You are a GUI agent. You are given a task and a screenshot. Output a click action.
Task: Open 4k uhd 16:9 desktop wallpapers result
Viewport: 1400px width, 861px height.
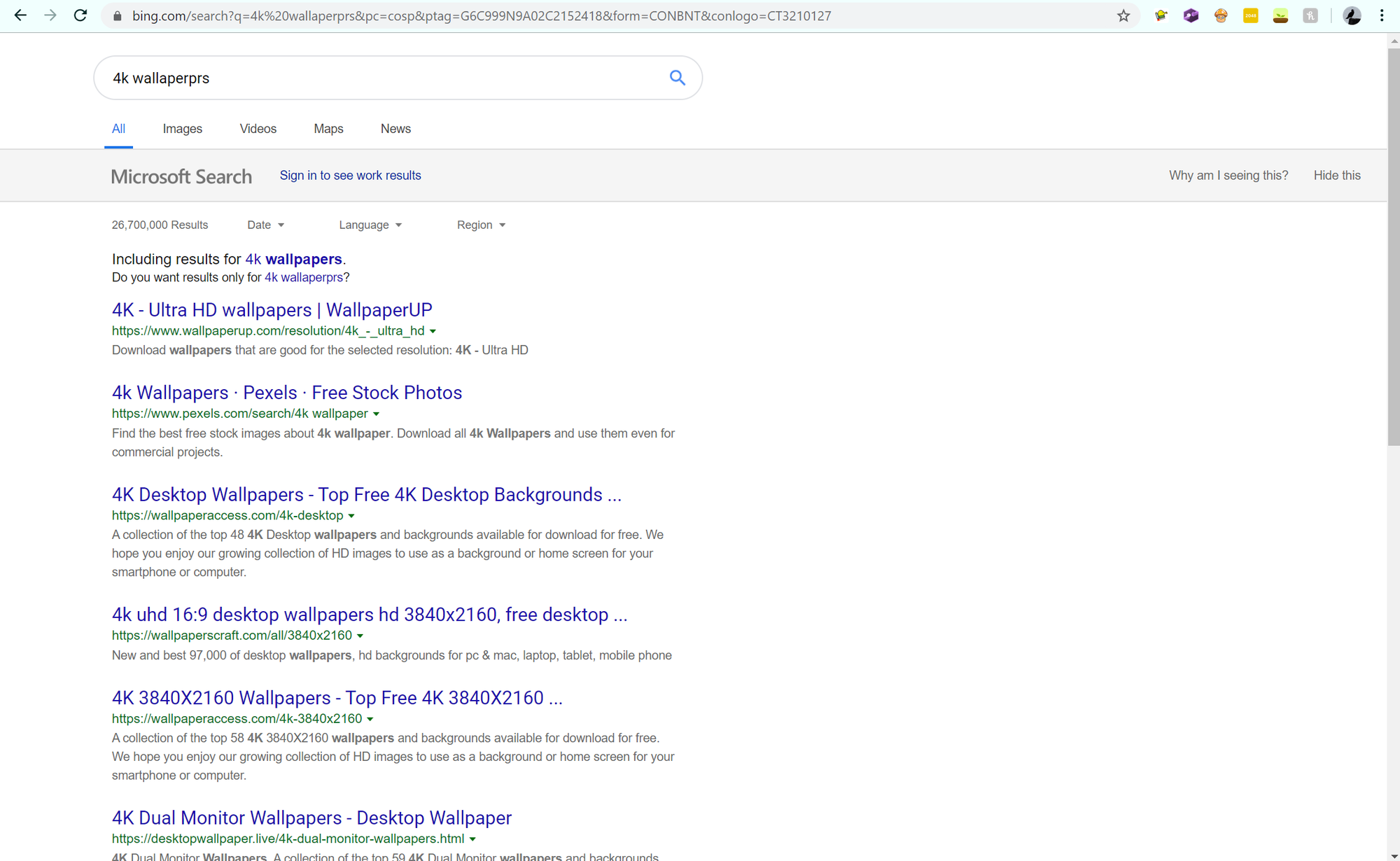coord(370,615)
